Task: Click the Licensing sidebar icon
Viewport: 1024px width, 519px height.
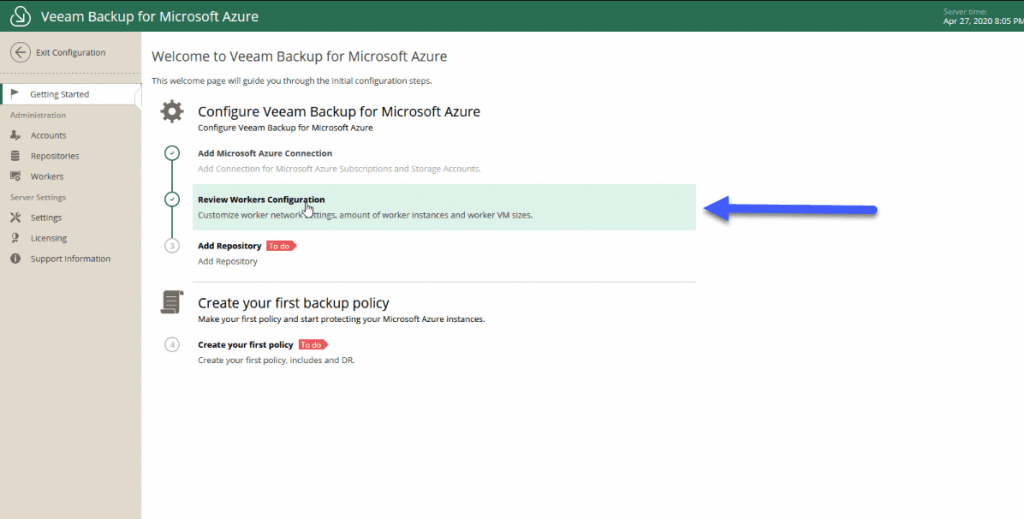Action: (15, 238)
